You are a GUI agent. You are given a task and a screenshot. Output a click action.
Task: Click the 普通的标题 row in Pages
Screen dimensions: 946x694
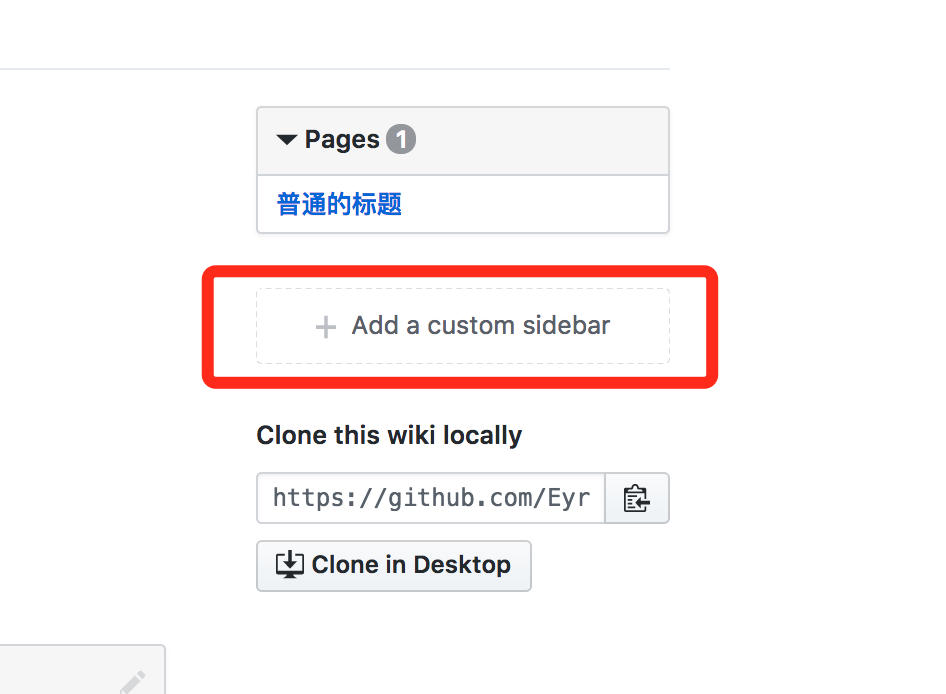(x=463, y=204)
